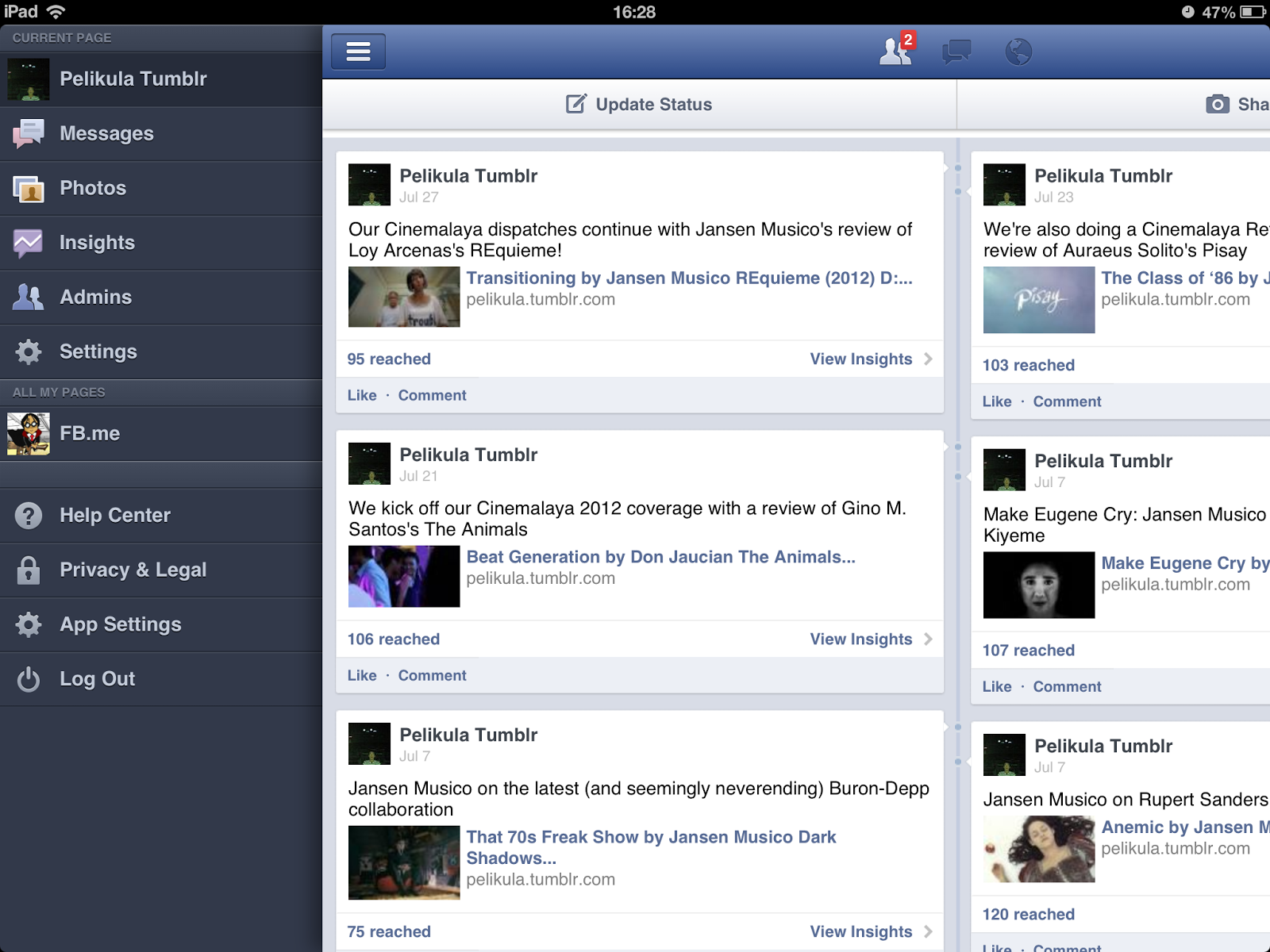Tap Update Status button
1270x952 pixels.
[639, 104]
